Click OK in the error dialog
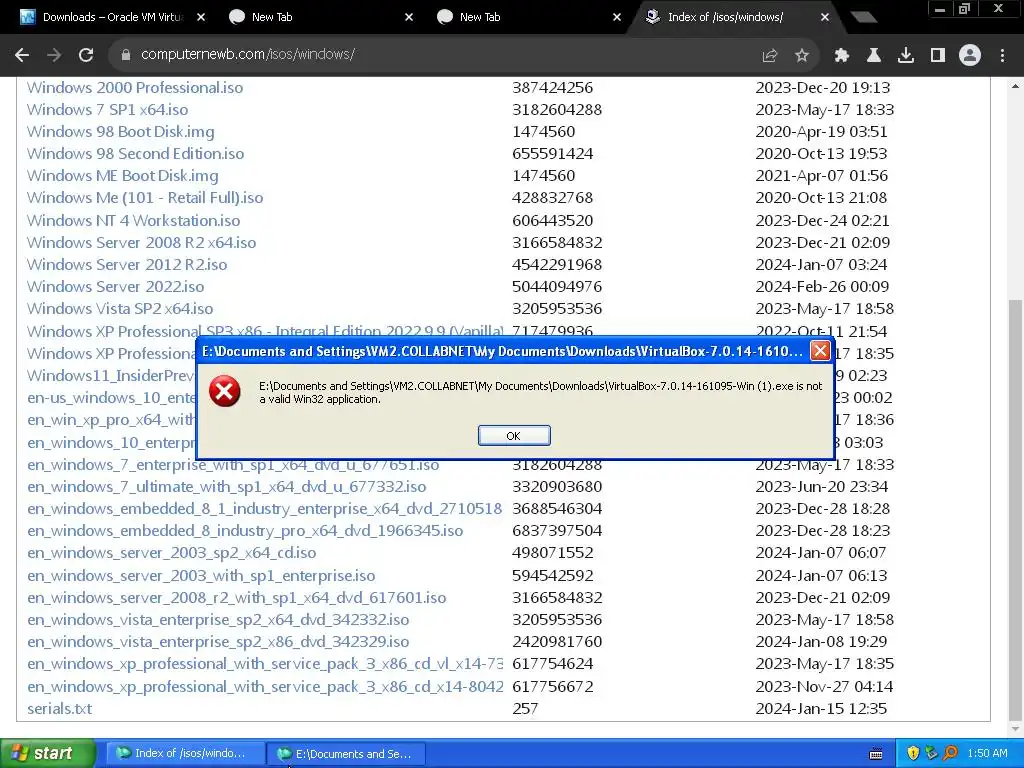The width and height of the screenshot is (1024, 768). 514,436
